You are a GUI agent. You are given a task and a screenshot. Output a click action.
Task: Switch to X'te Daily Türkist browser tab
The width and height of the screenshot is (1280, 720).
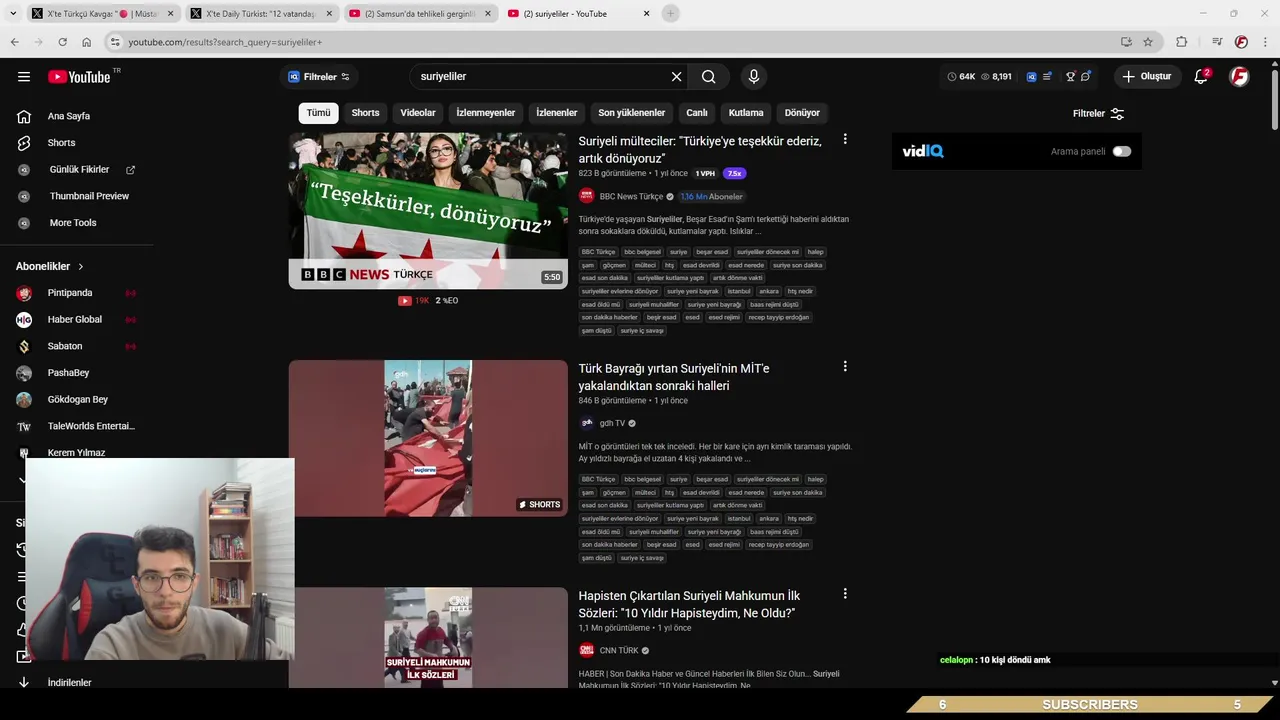pos(260,14)
